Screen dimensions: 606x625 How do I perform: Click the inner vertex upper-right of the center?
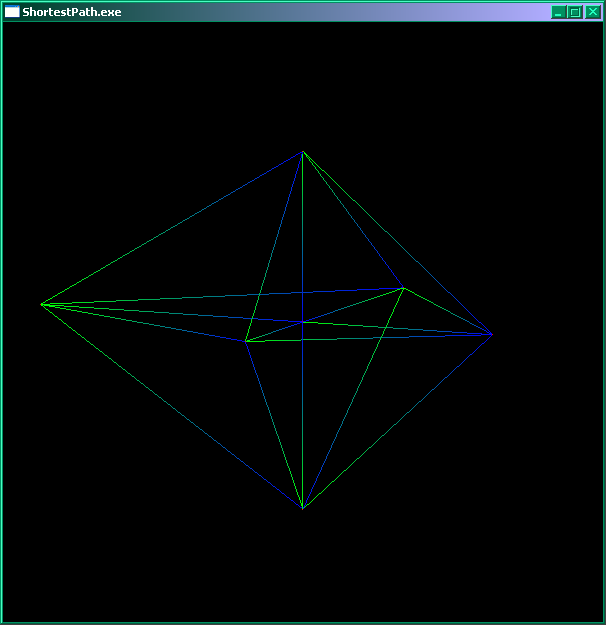click(x=403, y=288)
